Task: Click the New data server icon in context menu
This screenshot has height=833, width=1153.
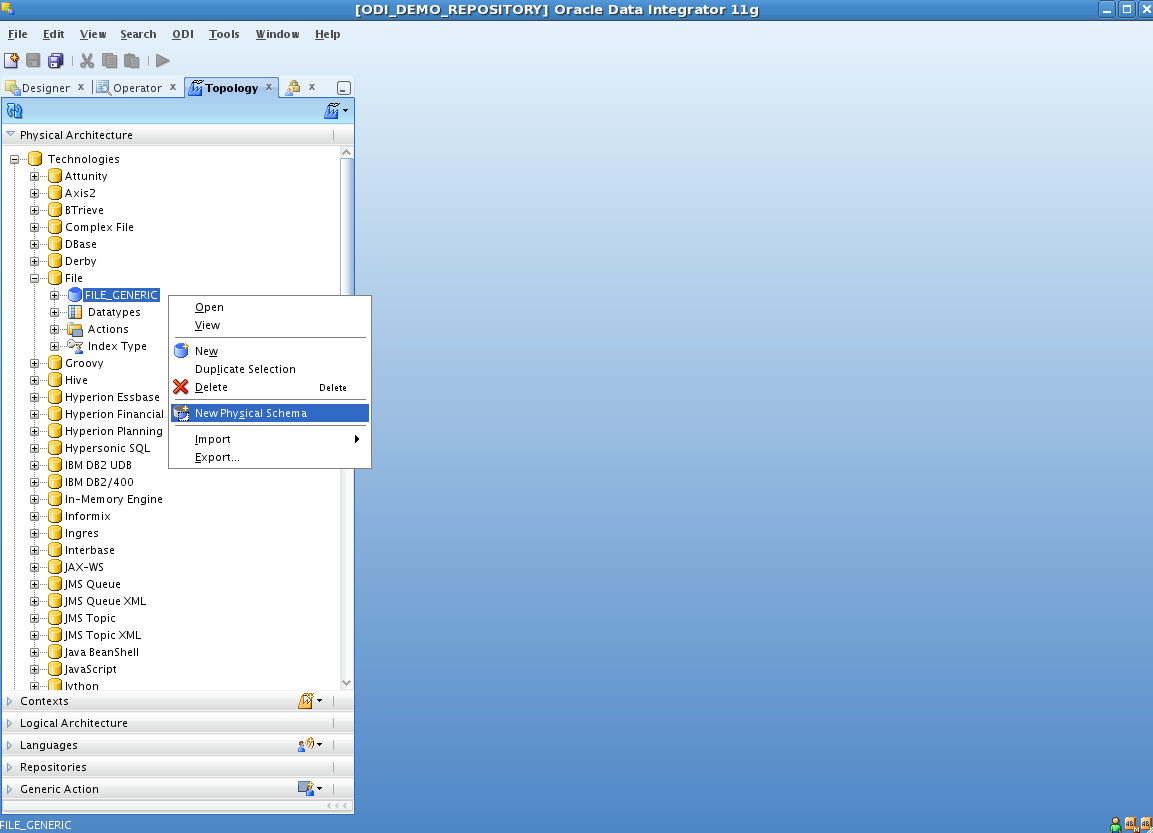Action: coord(181,351)
